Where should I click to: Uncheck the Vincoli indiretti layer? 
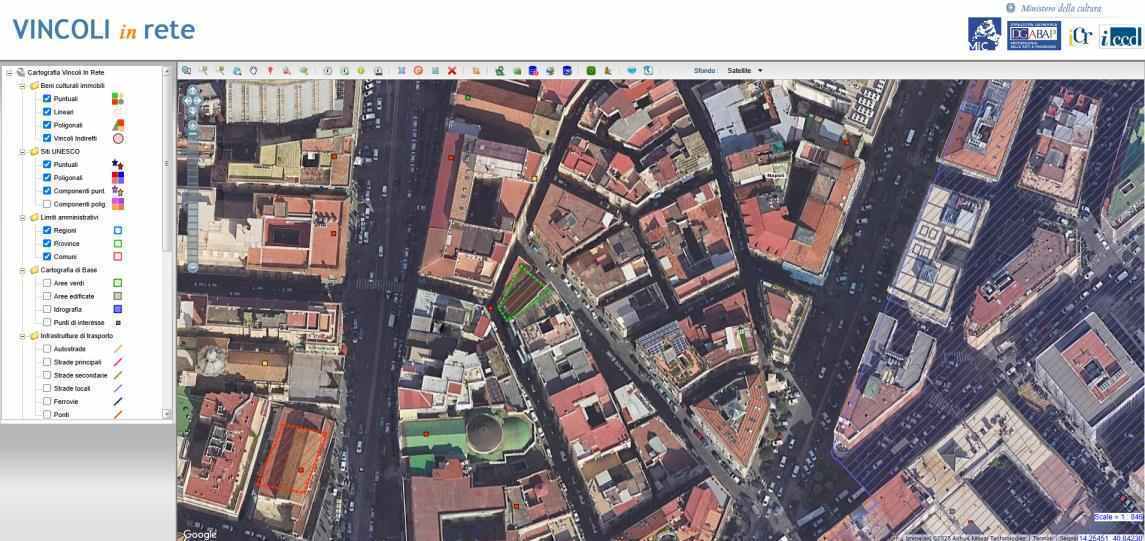click(x=47, y=138)
